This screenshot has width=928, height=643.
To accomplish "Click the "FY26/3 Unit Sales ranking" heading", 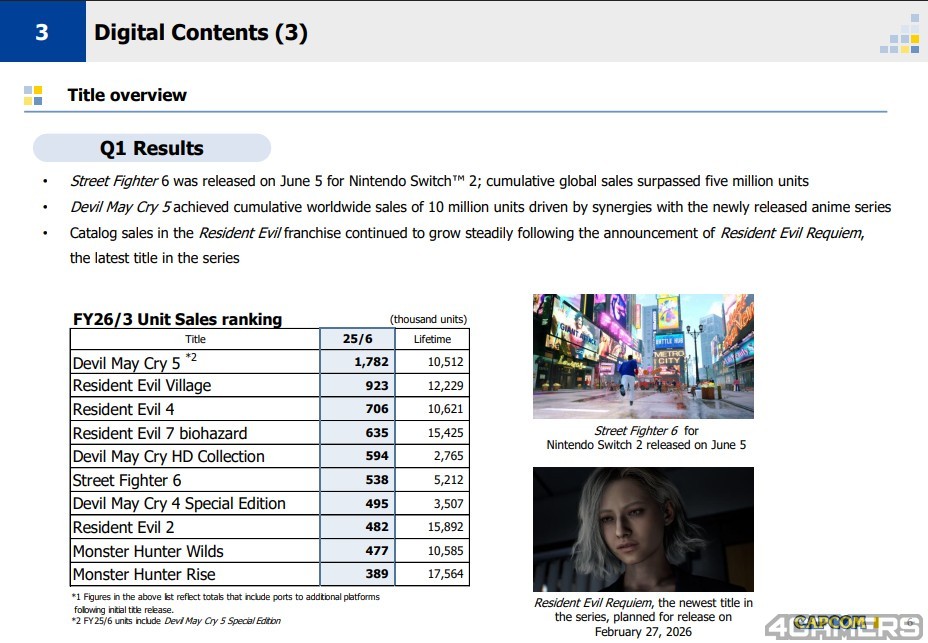I will click(x=177, y=319).
